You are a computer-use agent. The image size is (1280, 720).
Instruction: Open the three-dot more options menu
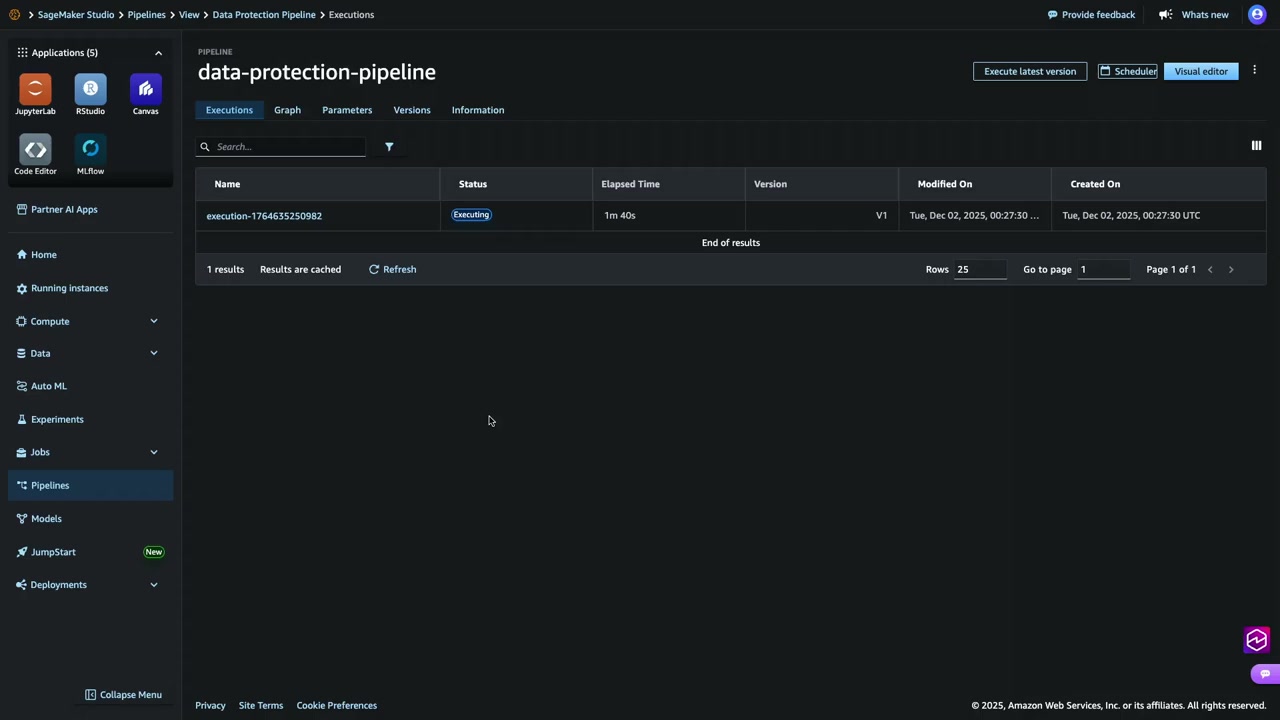(x=1254, y=71)
